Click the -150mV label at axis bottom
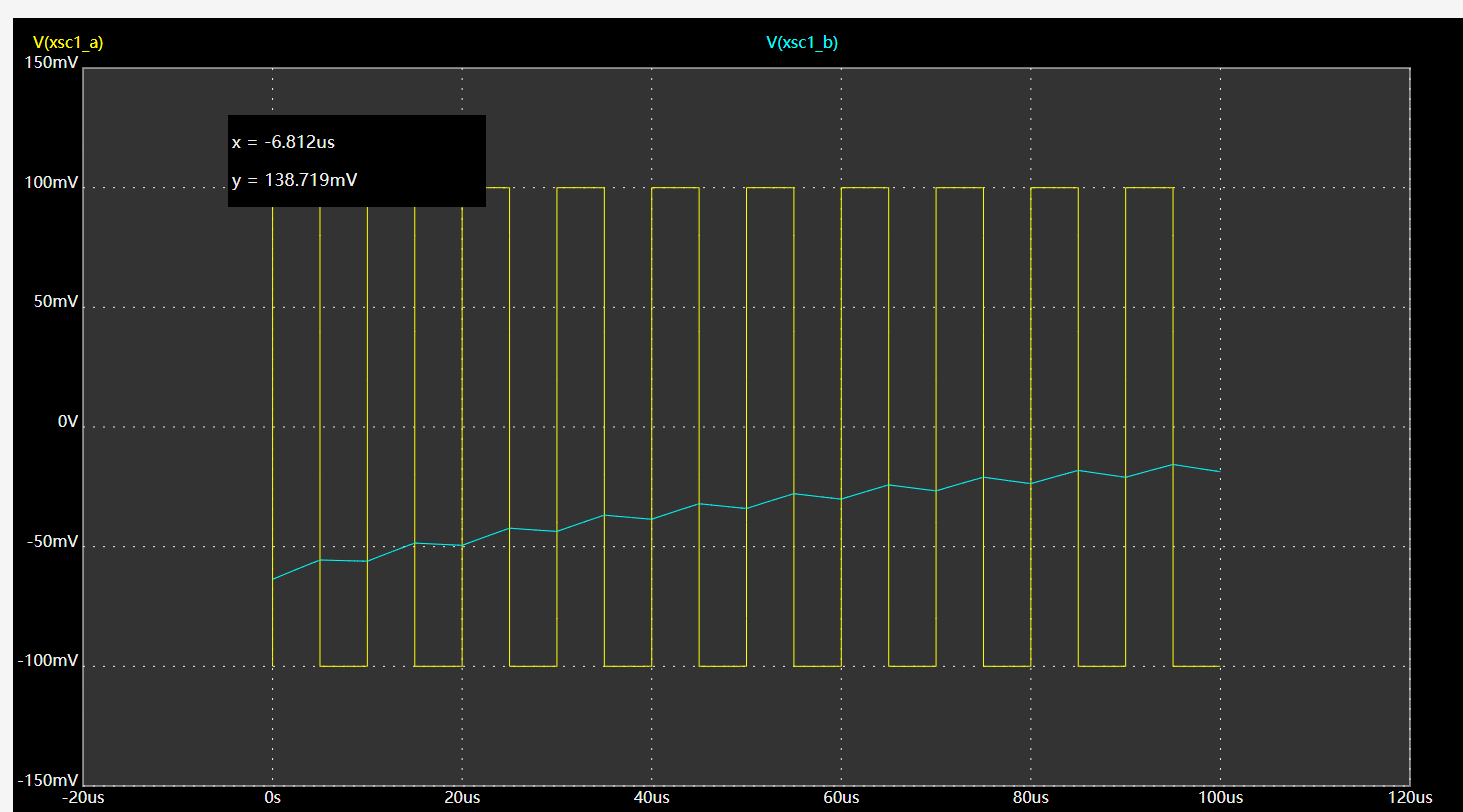 point(48,780)
